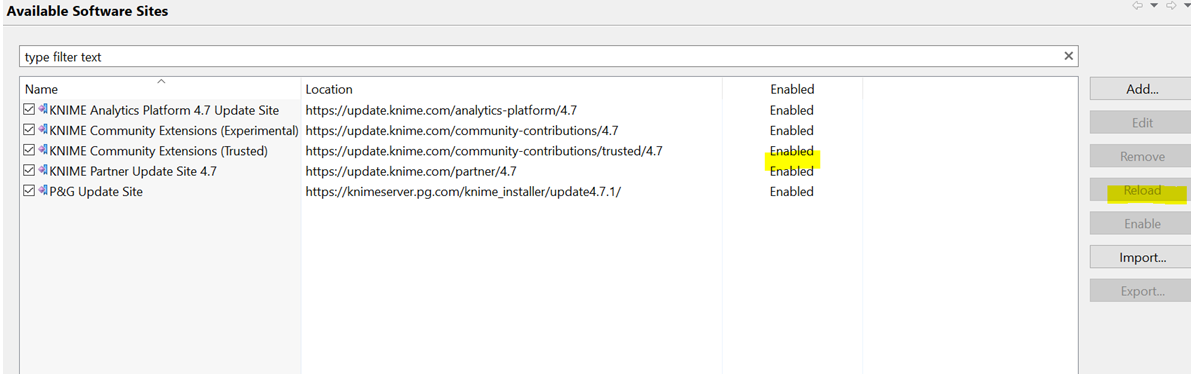Screen dimensions: 1198x379
Task: Select the KNIME Community Extensions (Trusted) name
Action: (x=159, y=151)
